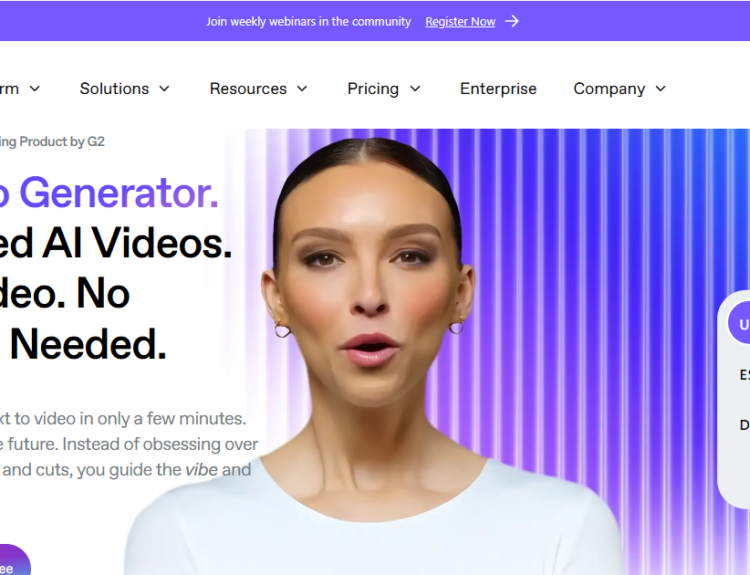
Task: Expand the Company chevron arrow
Action: pyautogui.click(x=661, y=88)
